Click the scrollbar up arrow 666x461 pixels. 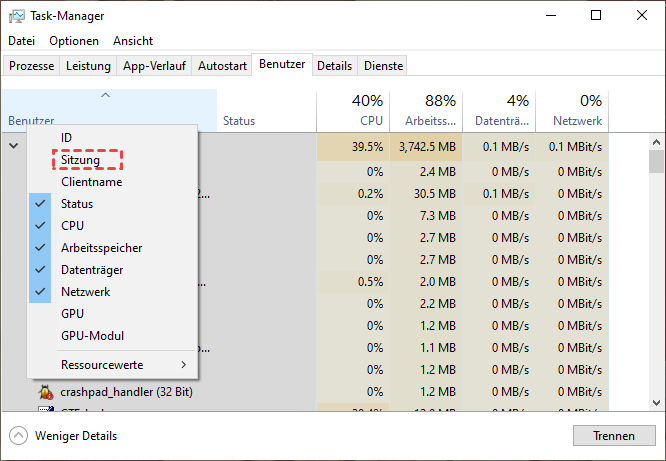656,142
